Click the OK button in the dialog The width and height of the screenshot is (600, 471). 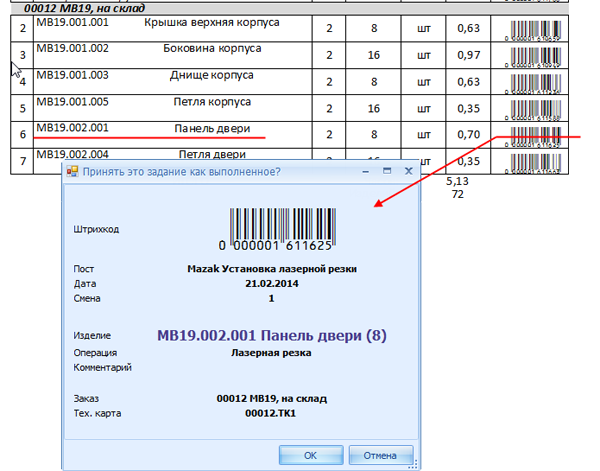pos(311,455)
